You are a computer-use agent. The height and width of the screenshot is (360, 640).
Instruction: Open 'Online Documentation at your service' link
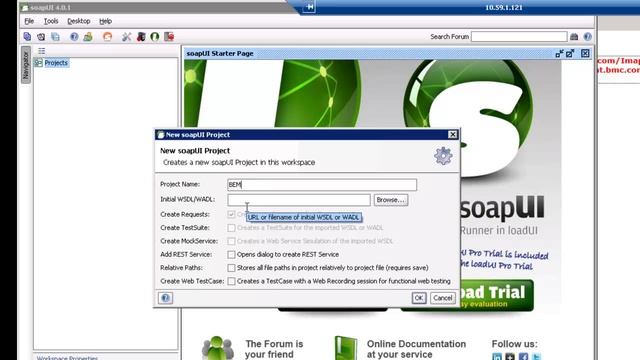coord(416,349)
